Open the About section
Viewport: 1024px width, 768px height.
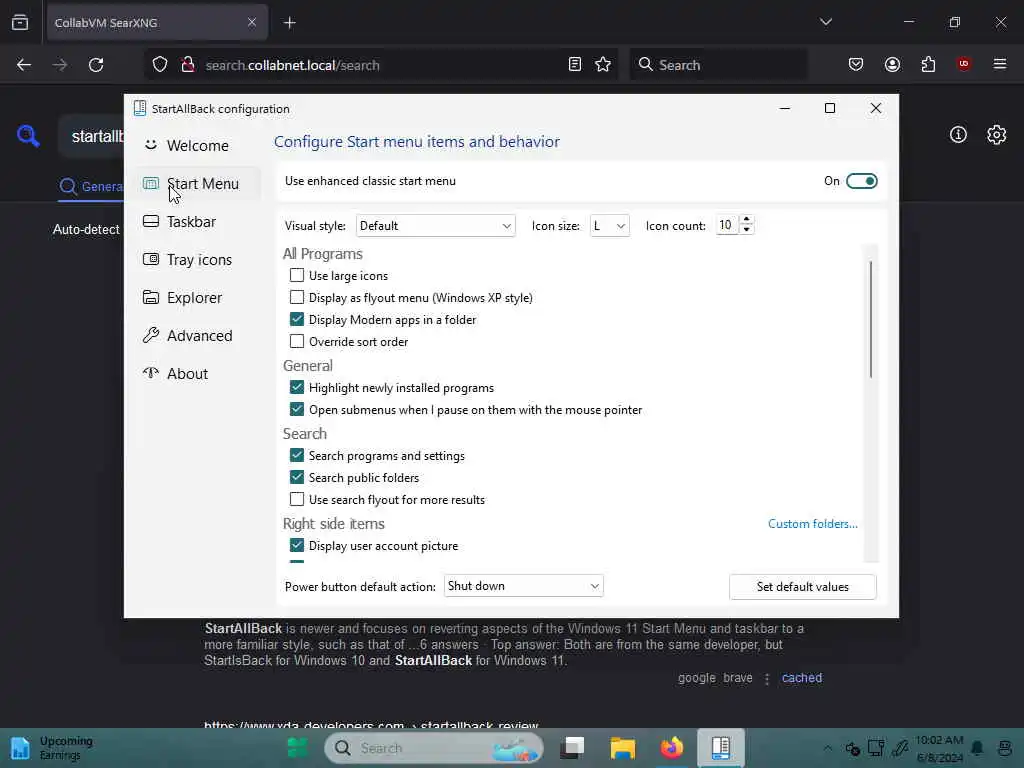[198, 373]
